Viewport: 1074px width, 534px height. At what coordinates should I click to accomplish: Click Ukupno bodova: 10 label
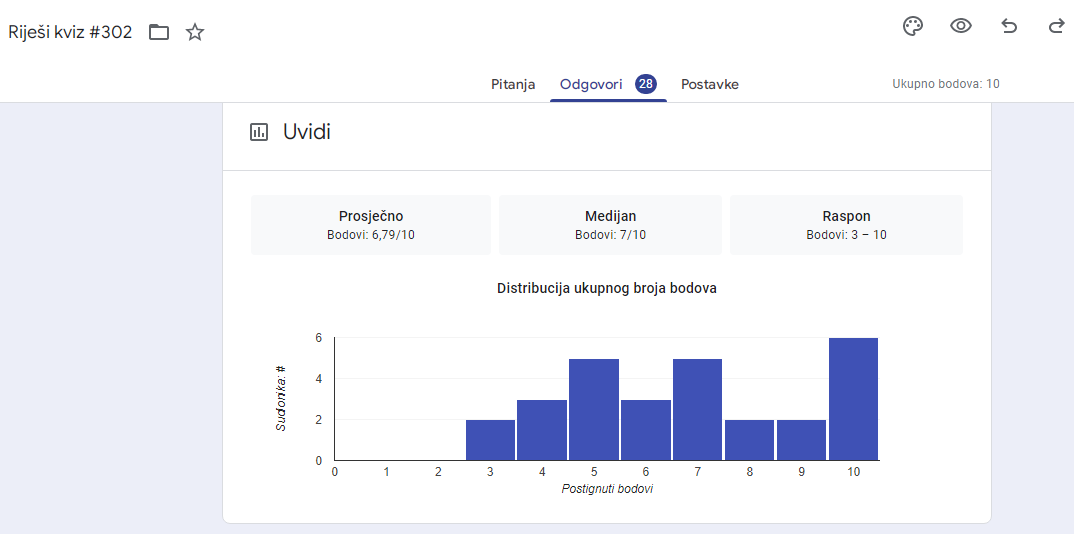pos(946,84)
